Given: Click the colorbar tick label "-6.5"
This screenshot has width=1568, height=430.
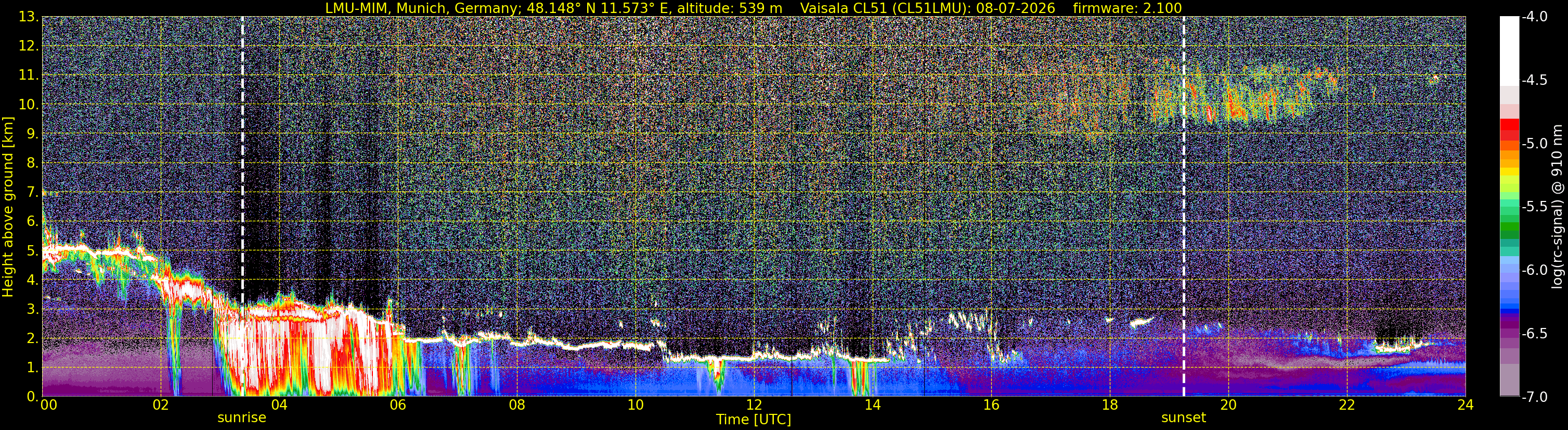Looking at the screenshot, I should click(x=1535, y=334).
